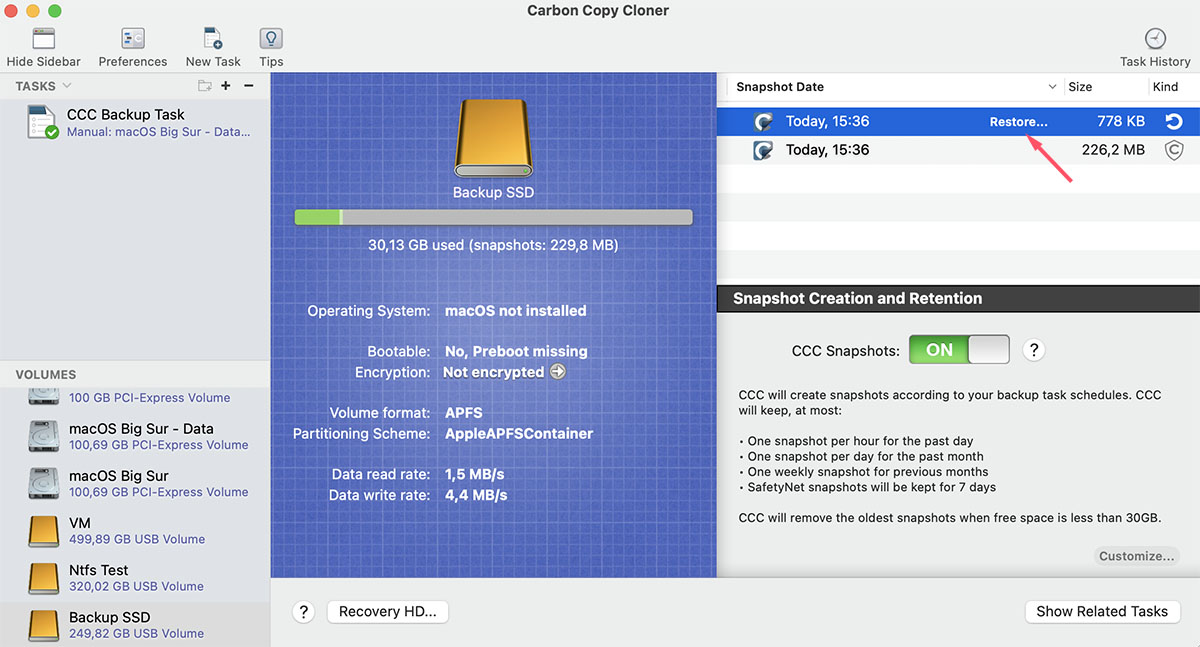Click Manual: macOS Big Sur - Data subtitle

pyautogui.click(x=158, y=132)
